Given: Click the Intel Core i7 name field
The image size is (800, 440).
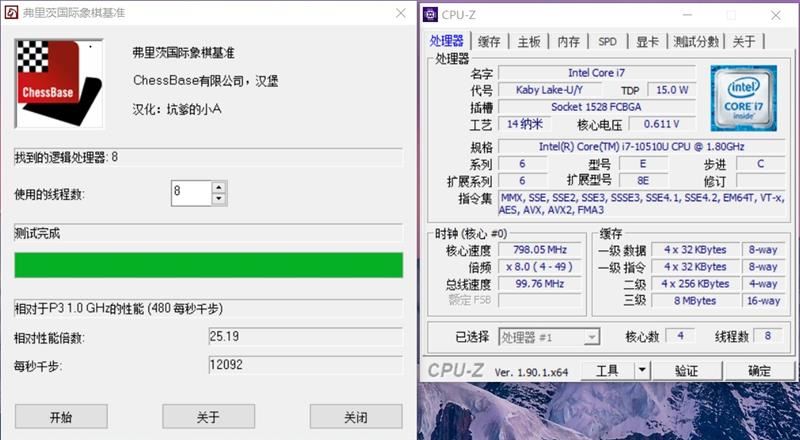Looking at the screenshot, I should (596, 73).
